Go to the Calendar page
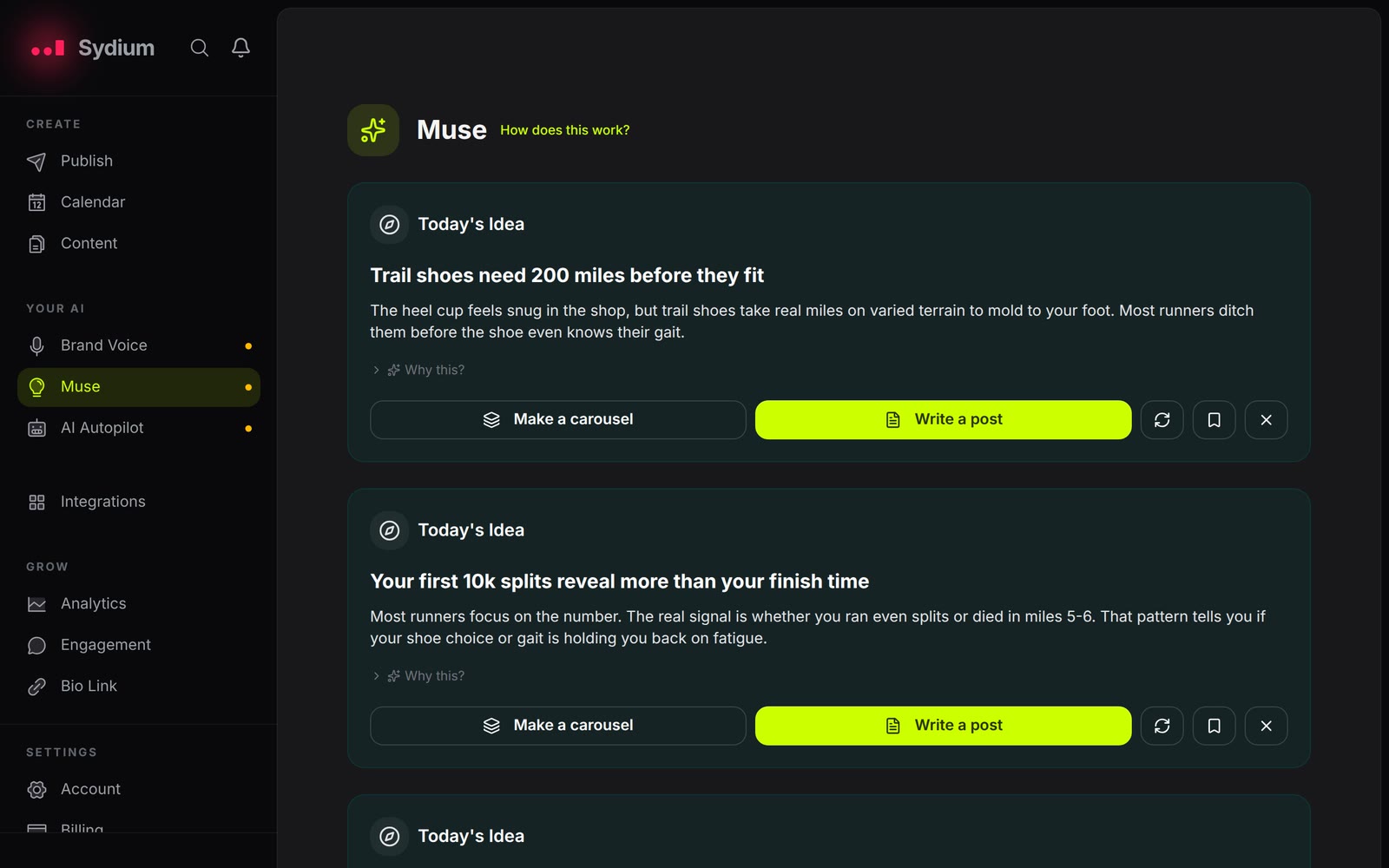Screen dimensions: 1389x868 (139, 202)
